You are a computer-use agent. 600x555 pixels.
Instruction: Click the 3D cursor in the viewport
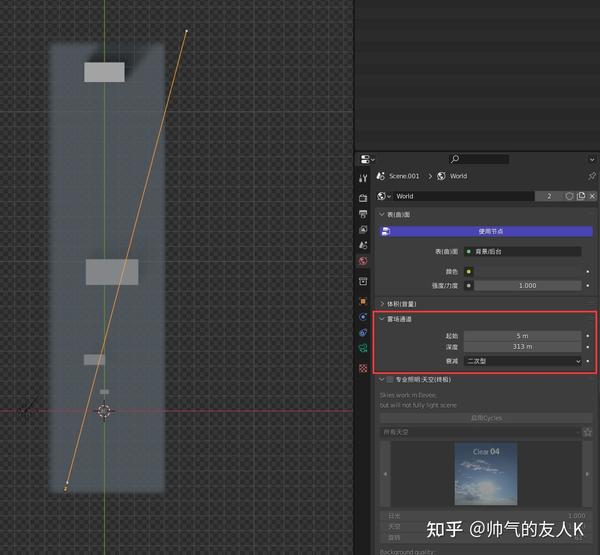104,411
